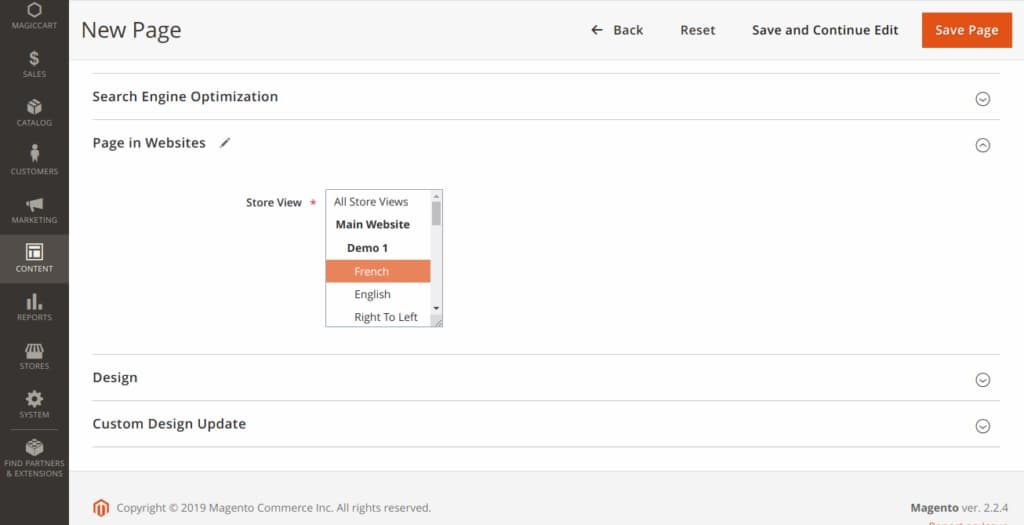Open the Reports bar chart icon

[x=34, y=302]
